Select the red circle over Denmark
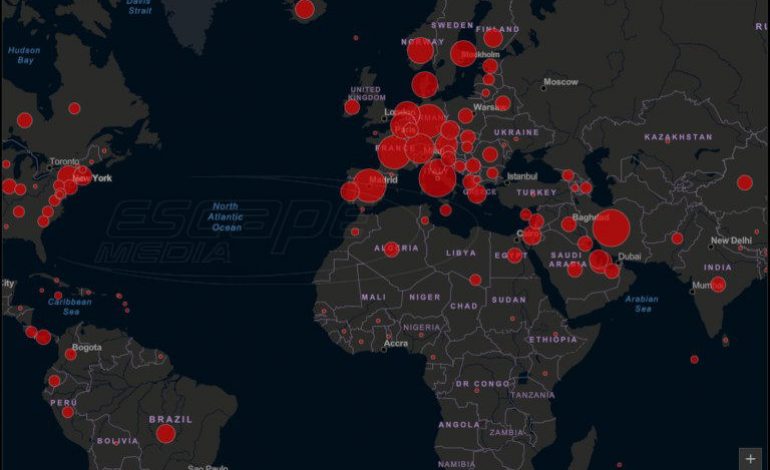The width and height of the screenshot is (770, 470). (425, 84)
